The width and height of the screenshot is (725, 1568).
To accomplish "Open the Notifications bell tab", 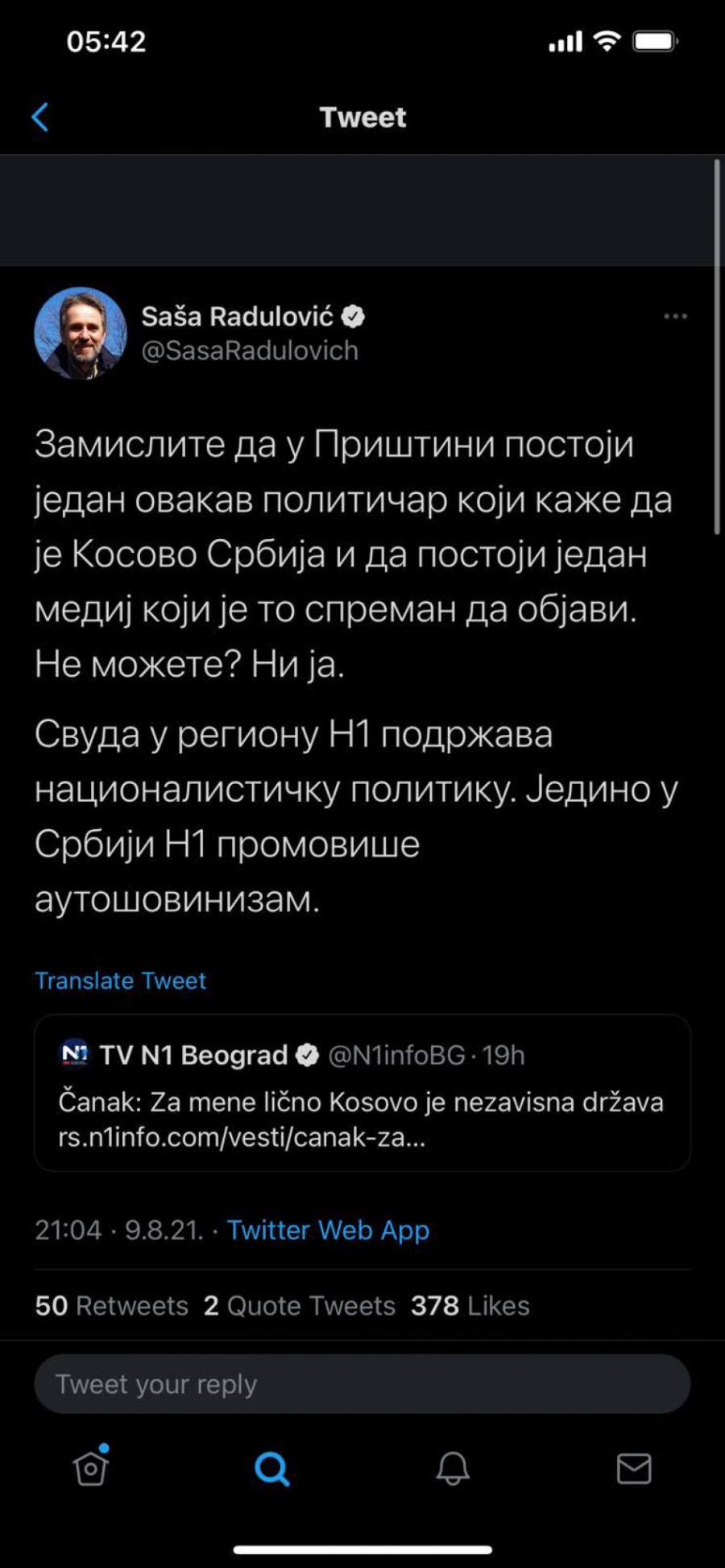I will (x=453, y=1468).
